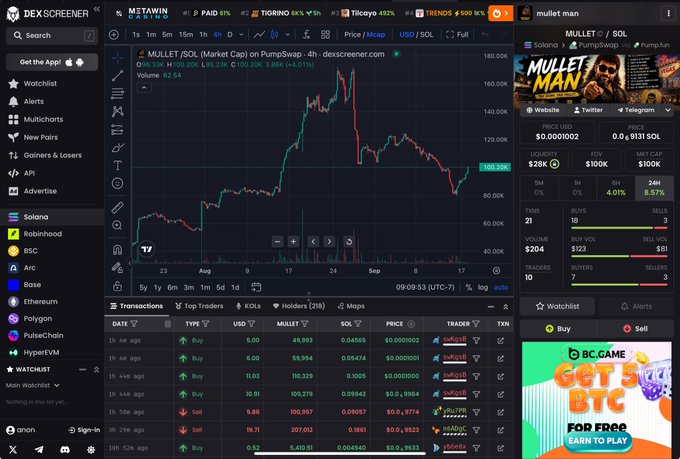Open the forecasting and measurement tools
The image size is (680, 459).
118,129
